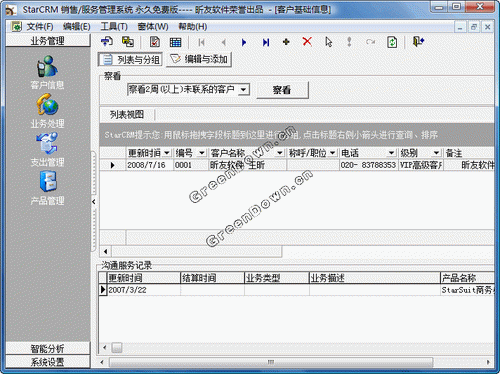Open the 工具(T) menu
The height and width of the screenshot is (374, 500).
114,27
